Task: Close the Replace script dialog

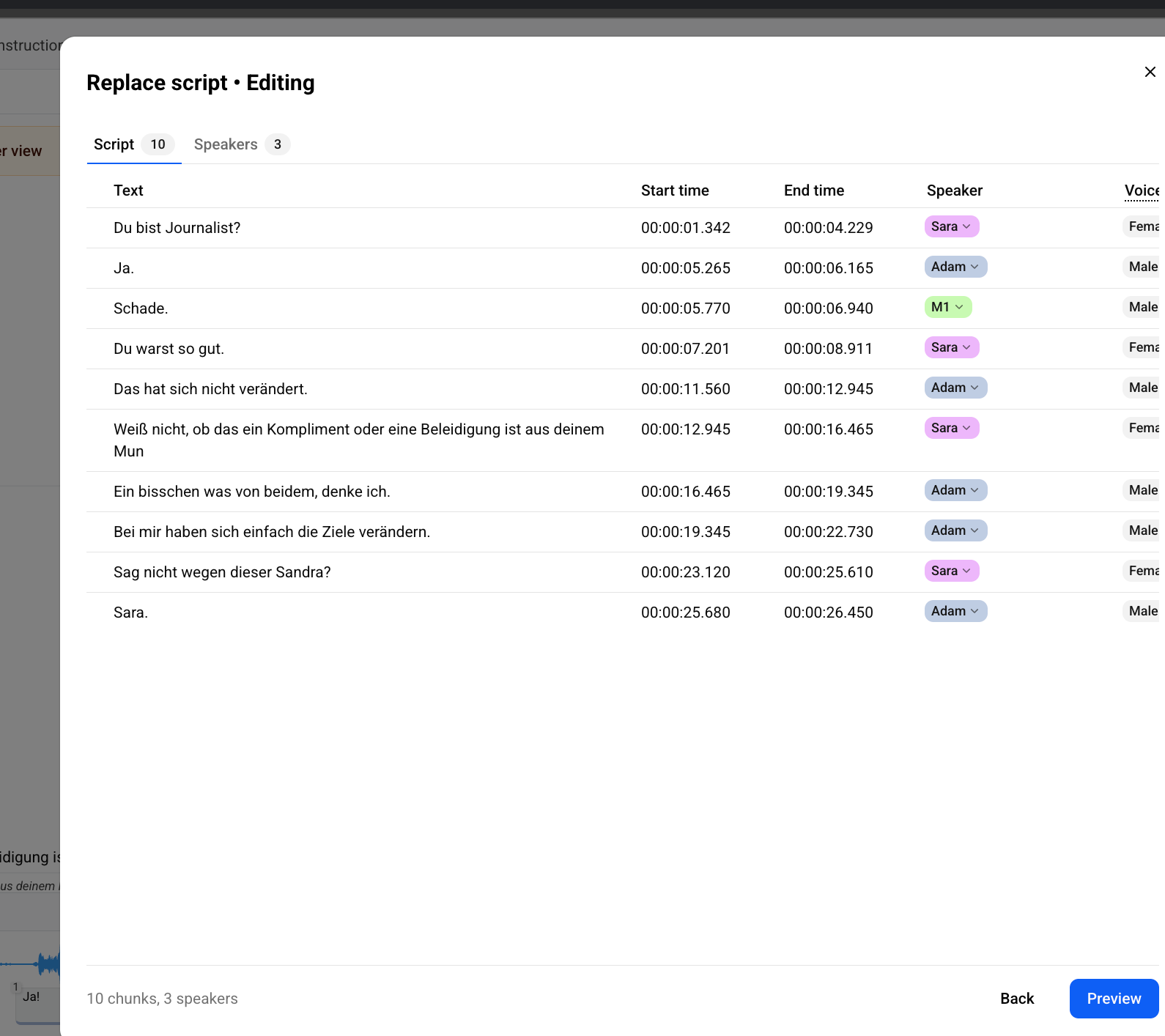Action: (x=1150, y=72)
